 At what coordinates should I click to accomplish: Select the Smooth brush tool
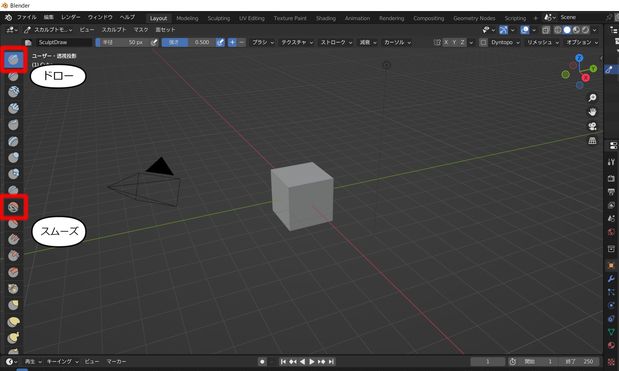[x=13, y=207]
